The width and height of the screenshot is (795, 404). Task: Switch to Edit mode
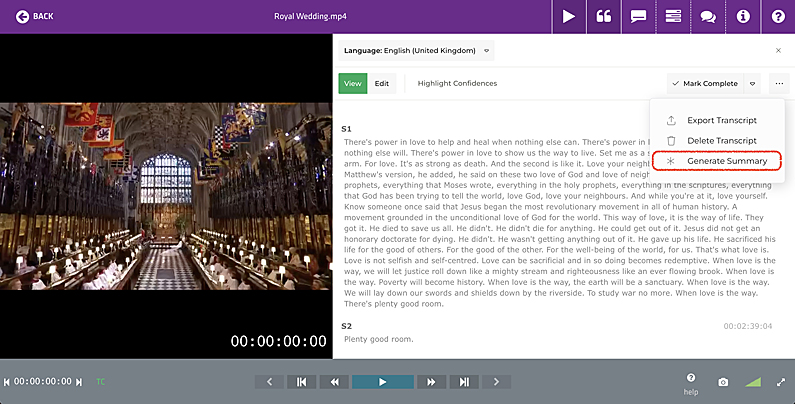(x=382, y=83)
